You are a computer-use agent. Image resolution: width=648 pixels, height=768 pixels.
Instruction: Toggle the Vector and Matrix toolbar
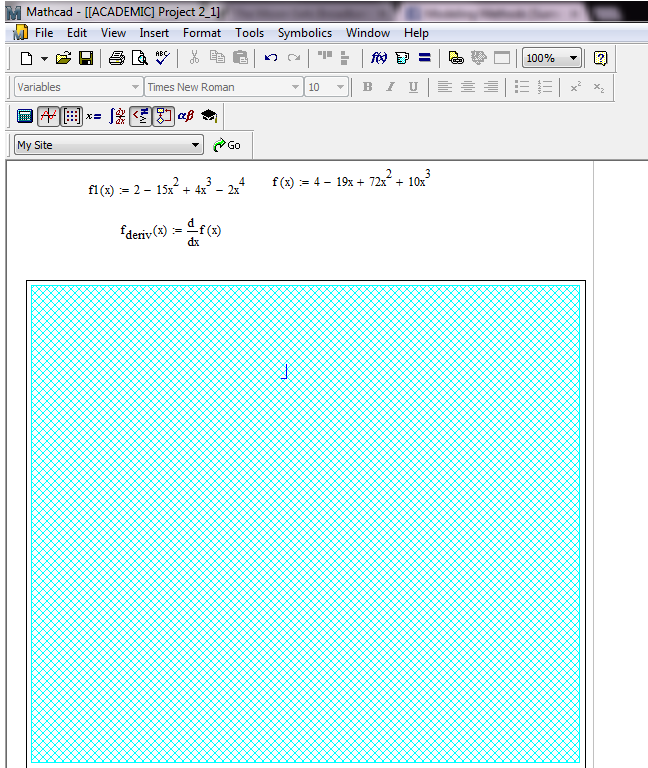point(72,116)
